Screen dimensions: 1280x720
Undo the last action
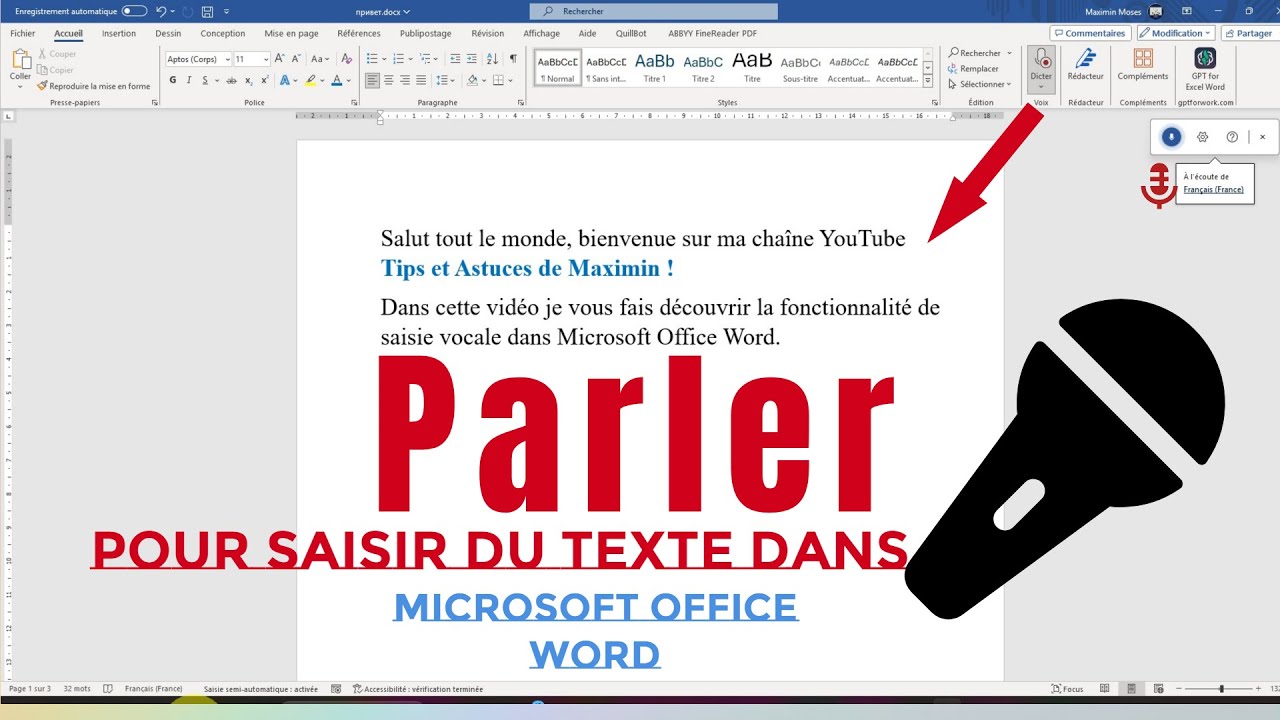click(160, 11)
